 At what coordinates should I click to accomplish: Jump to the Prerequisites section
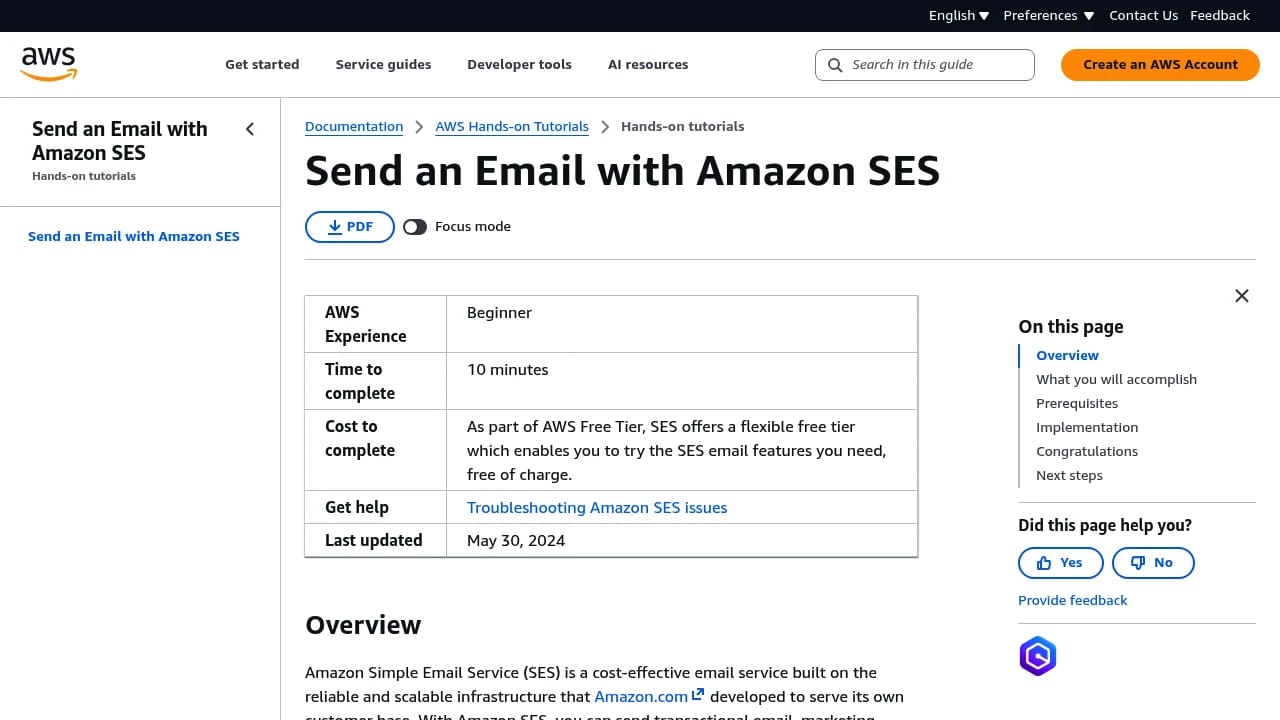1077,403
